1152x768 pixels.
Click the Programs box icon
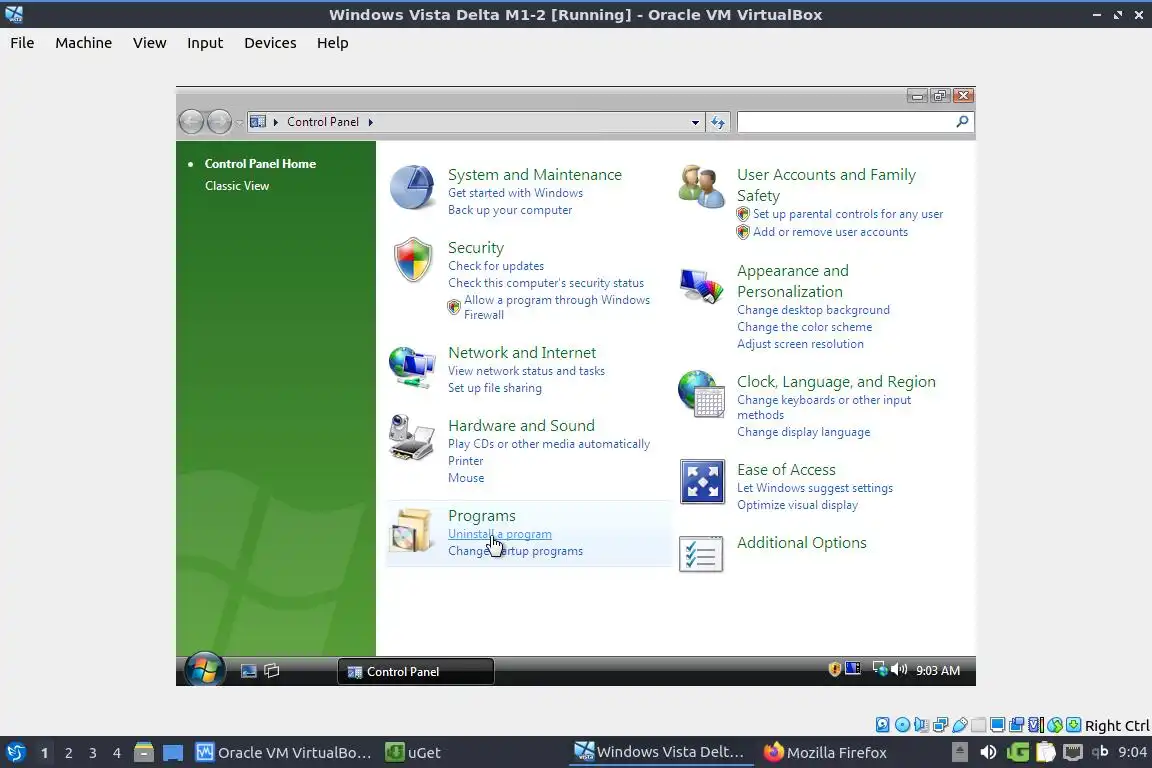[x=411, y=530]
